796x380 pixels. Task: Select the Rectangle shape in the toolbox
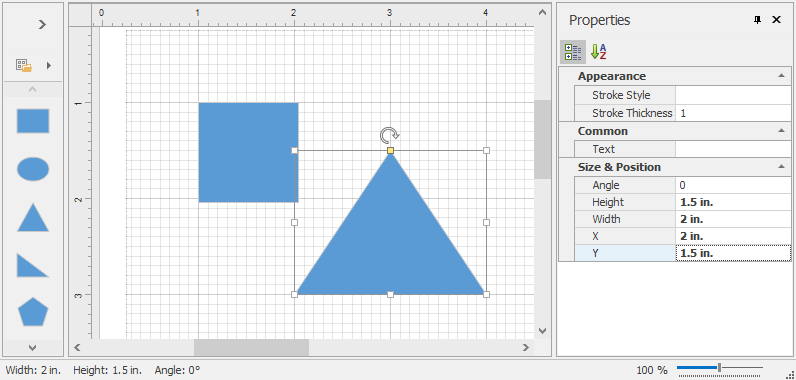(33, 121)
